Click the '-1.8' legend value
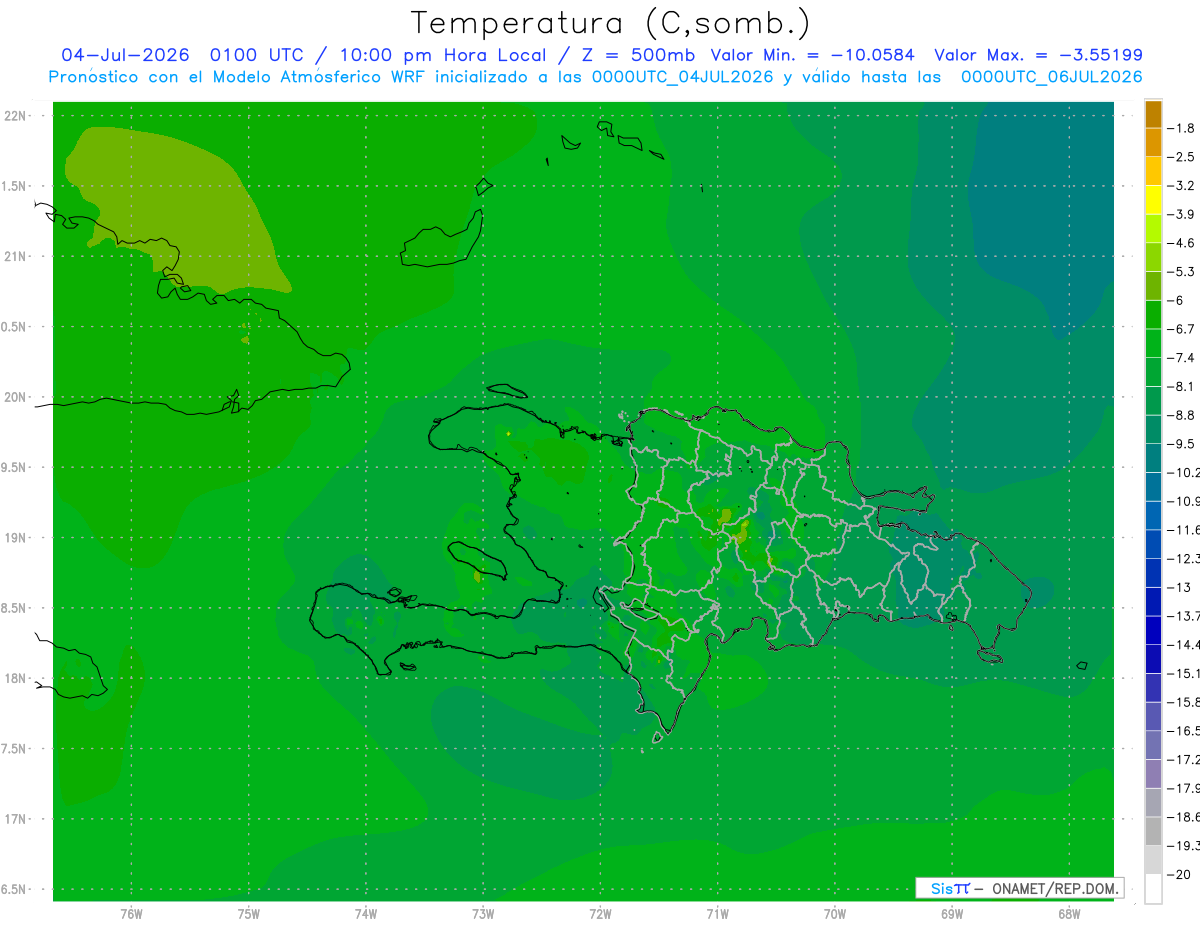The width and height of the screenshot is (1200, 927). [1182, 128]
